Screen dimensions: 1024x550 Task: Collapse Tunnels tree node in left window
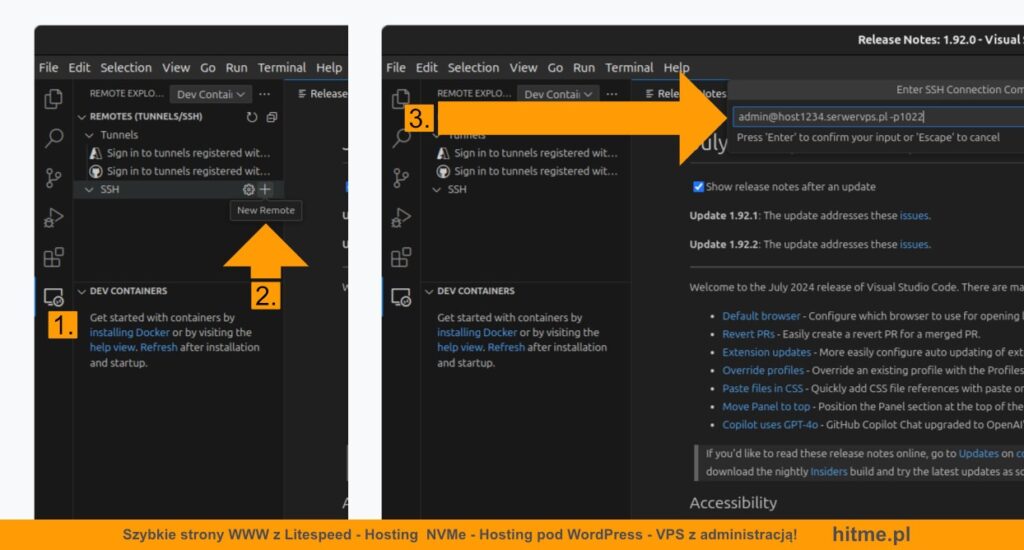click(x=89, y=135)
